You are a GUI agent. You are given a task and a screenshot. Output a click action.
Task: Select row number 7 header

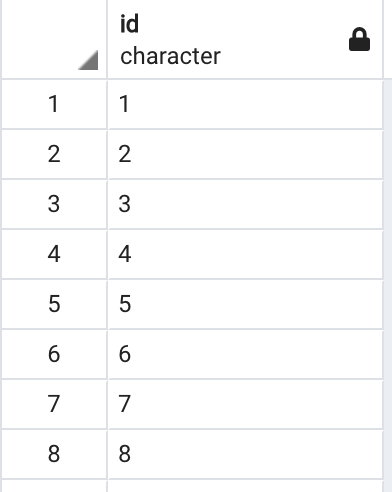[54, 404]
